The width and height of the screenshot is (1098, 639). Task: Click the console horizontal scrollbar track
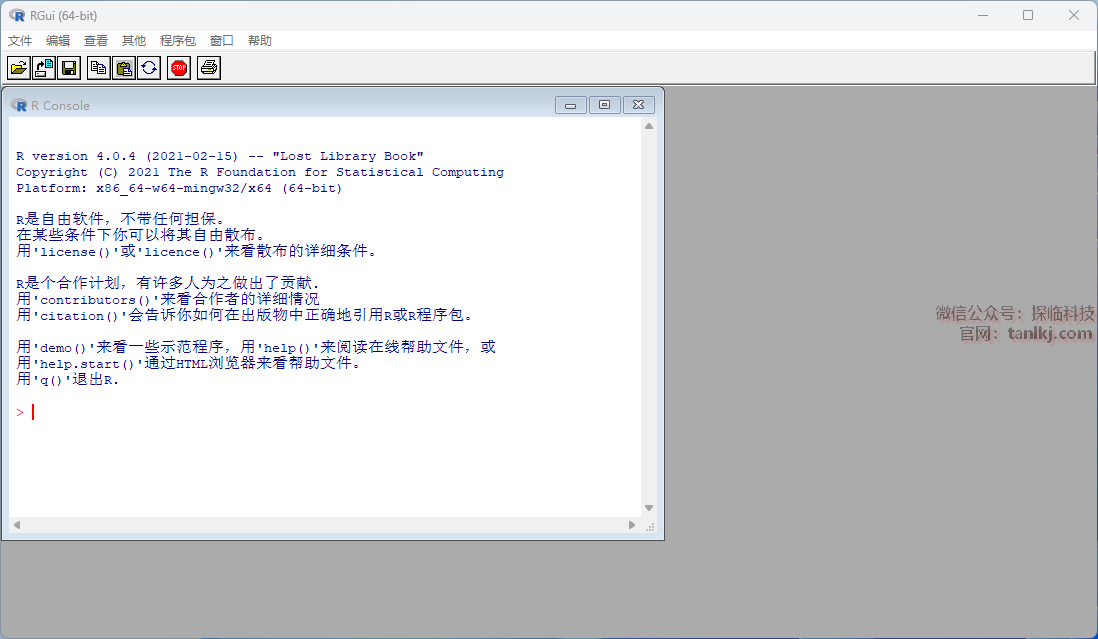(x=324, y=525)
